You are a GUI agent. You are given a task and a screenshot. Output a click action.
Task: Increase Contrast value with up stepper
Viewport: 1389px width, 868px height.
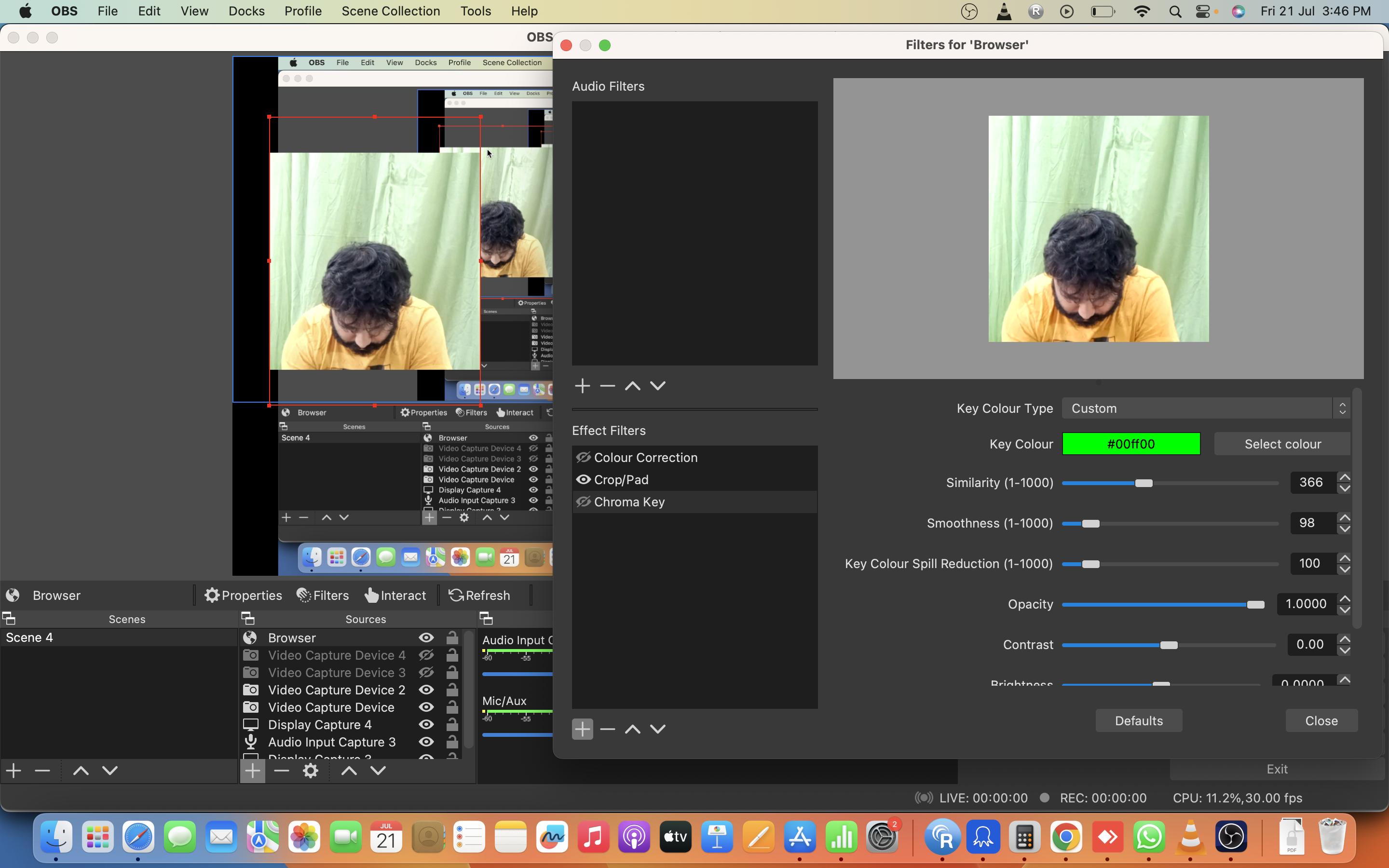coord(1344,639)
